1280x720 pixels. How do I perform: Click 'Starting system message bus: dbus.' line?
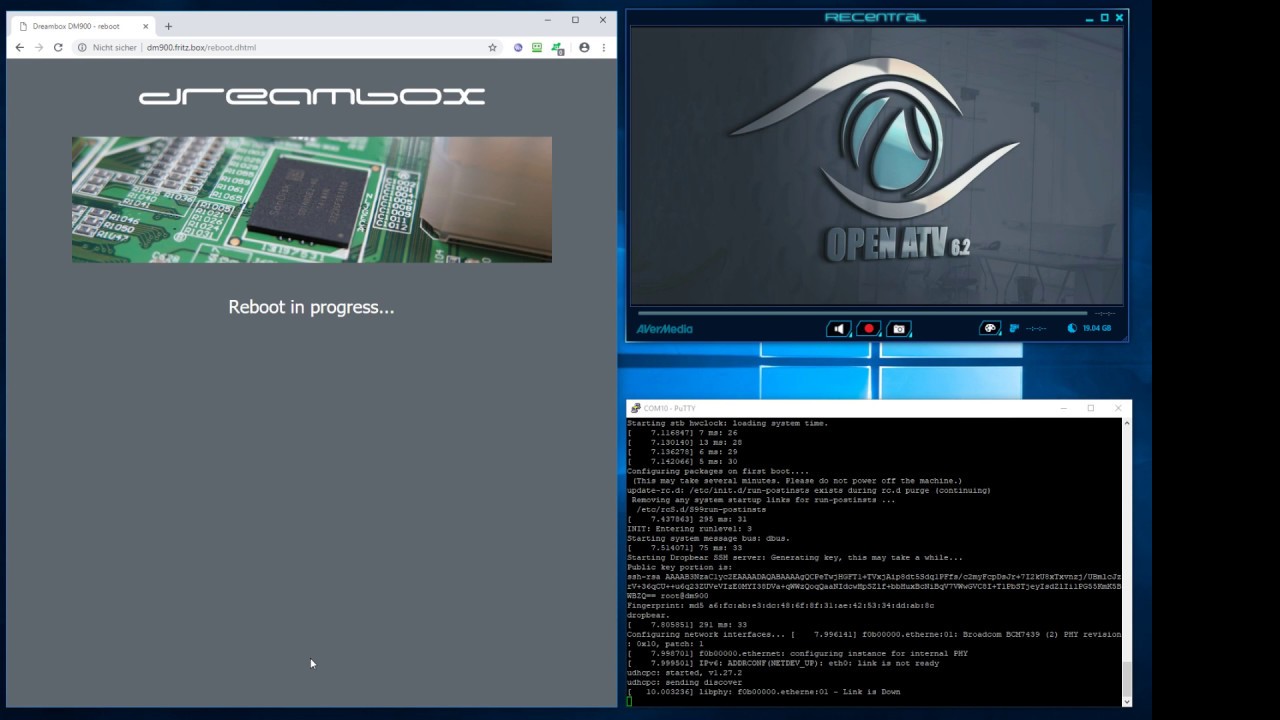[707, 538]
